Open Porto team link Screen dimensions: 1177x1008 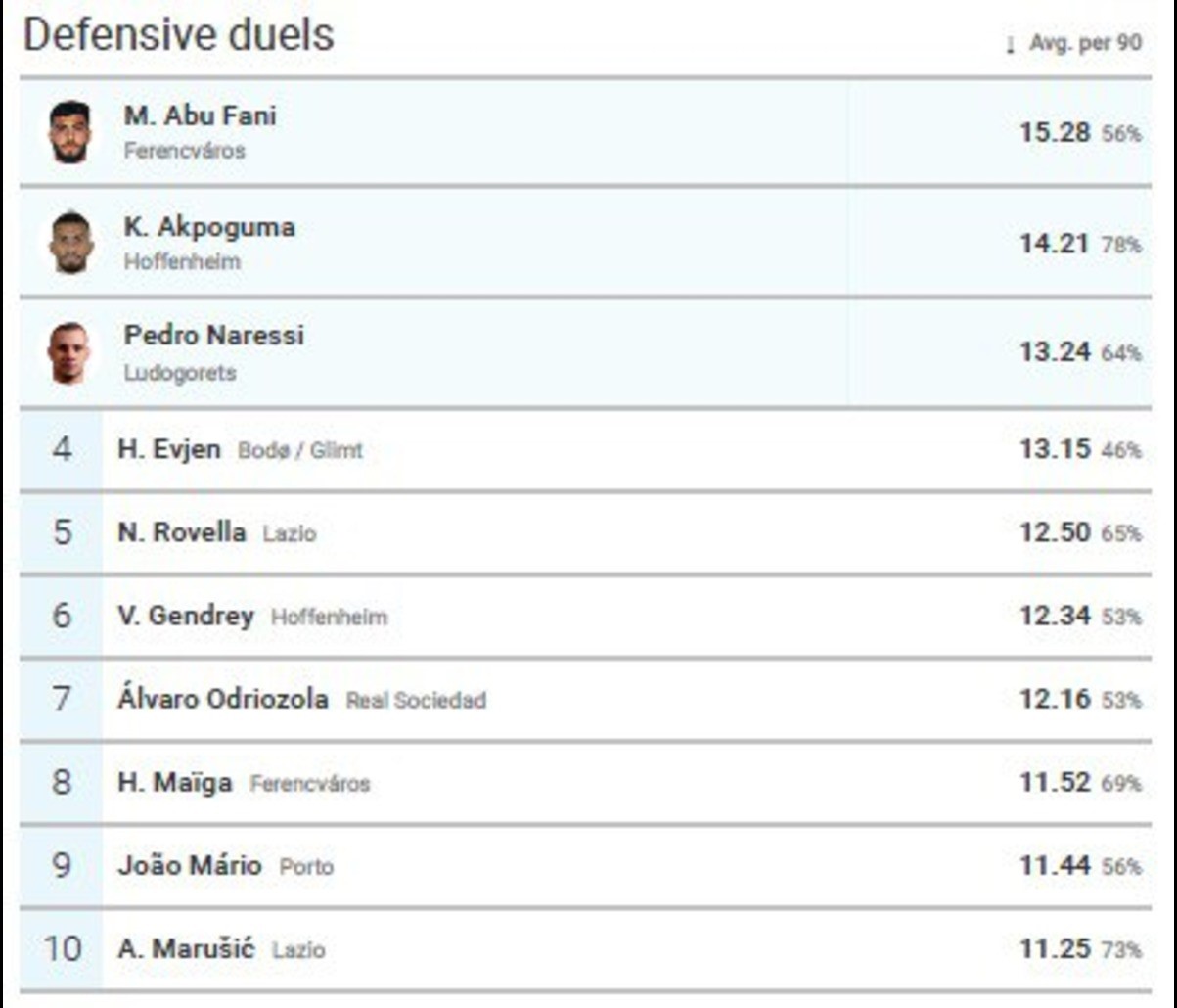[x=306, y=867]
